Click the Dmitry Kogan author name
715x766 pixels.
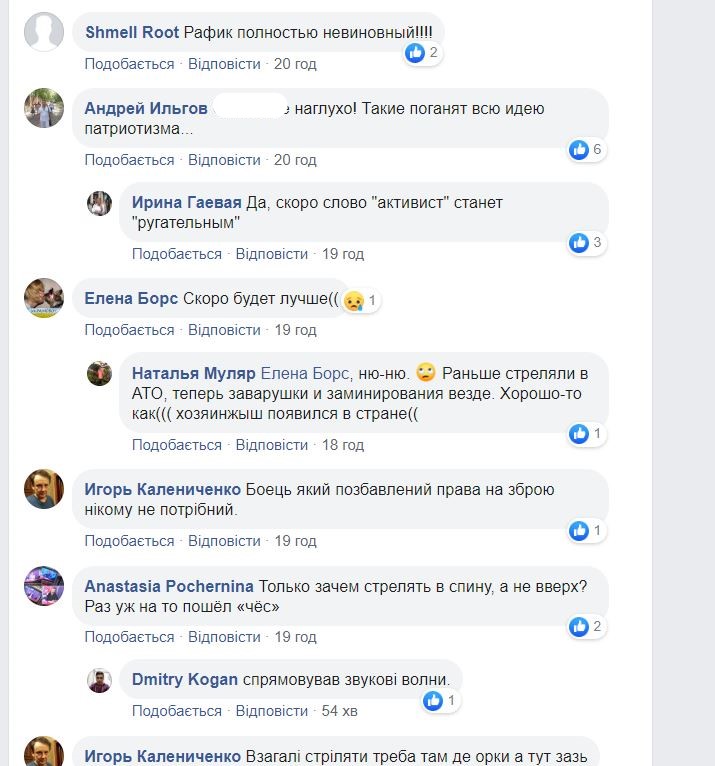click(185, 680)
